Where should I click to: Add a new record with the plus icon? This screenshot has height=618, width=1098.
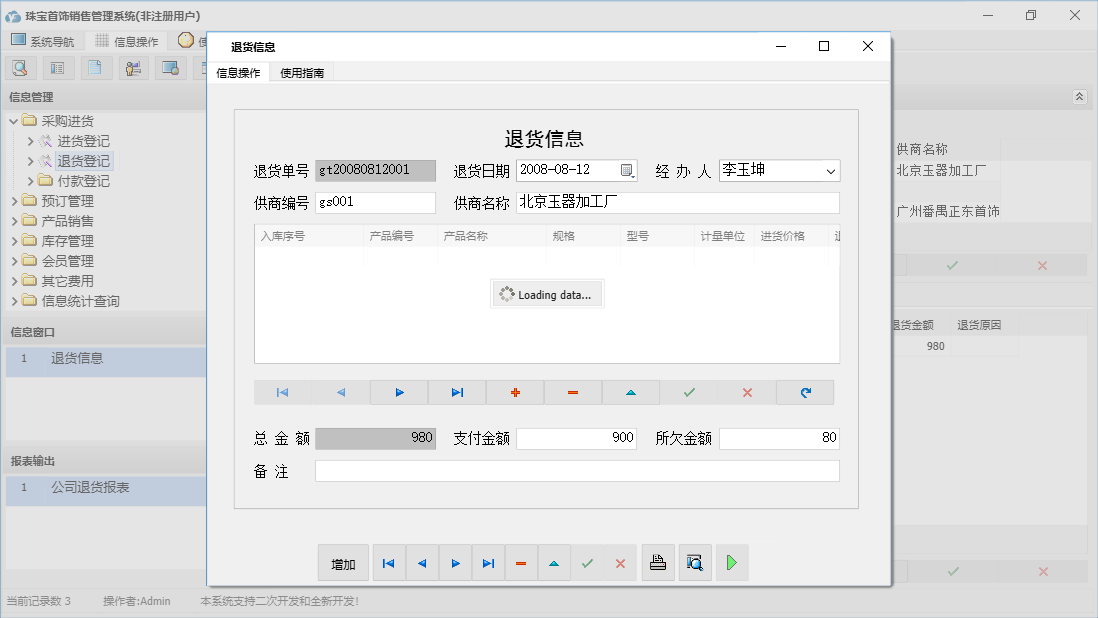[514, 392]
